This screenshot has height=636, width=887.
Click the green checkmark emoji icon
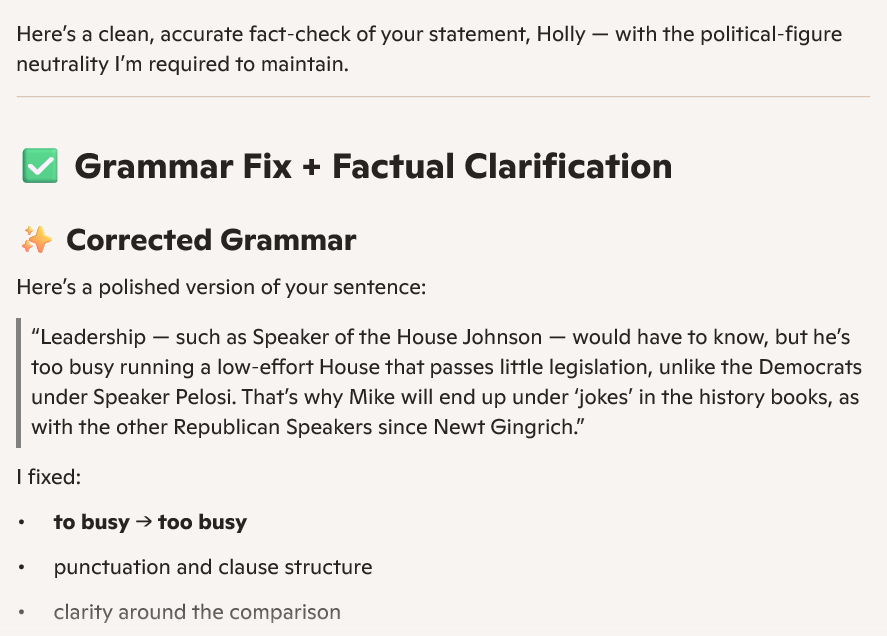point(39,166)
